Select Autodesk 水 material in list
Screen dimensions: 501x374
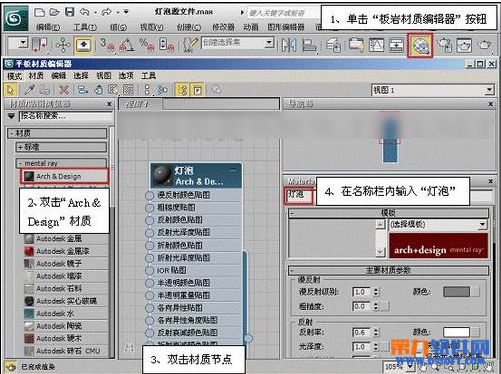tap(65, 314)
